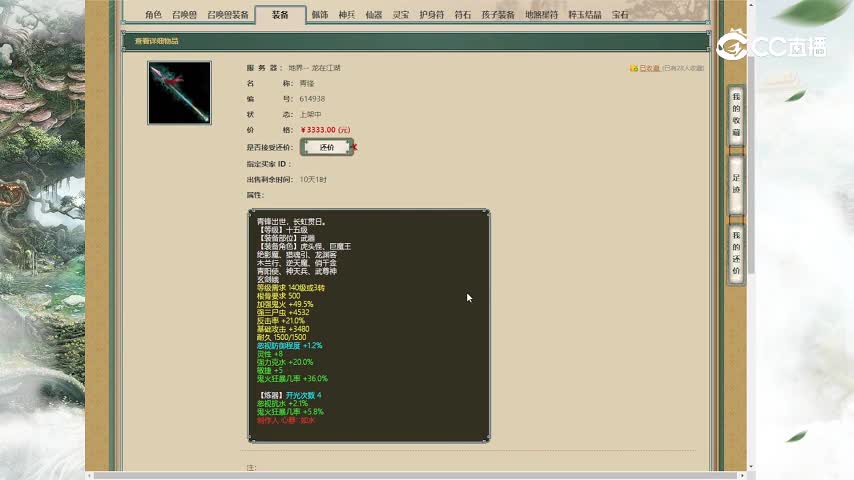Click the CC直播 logo

click(771, 46)
